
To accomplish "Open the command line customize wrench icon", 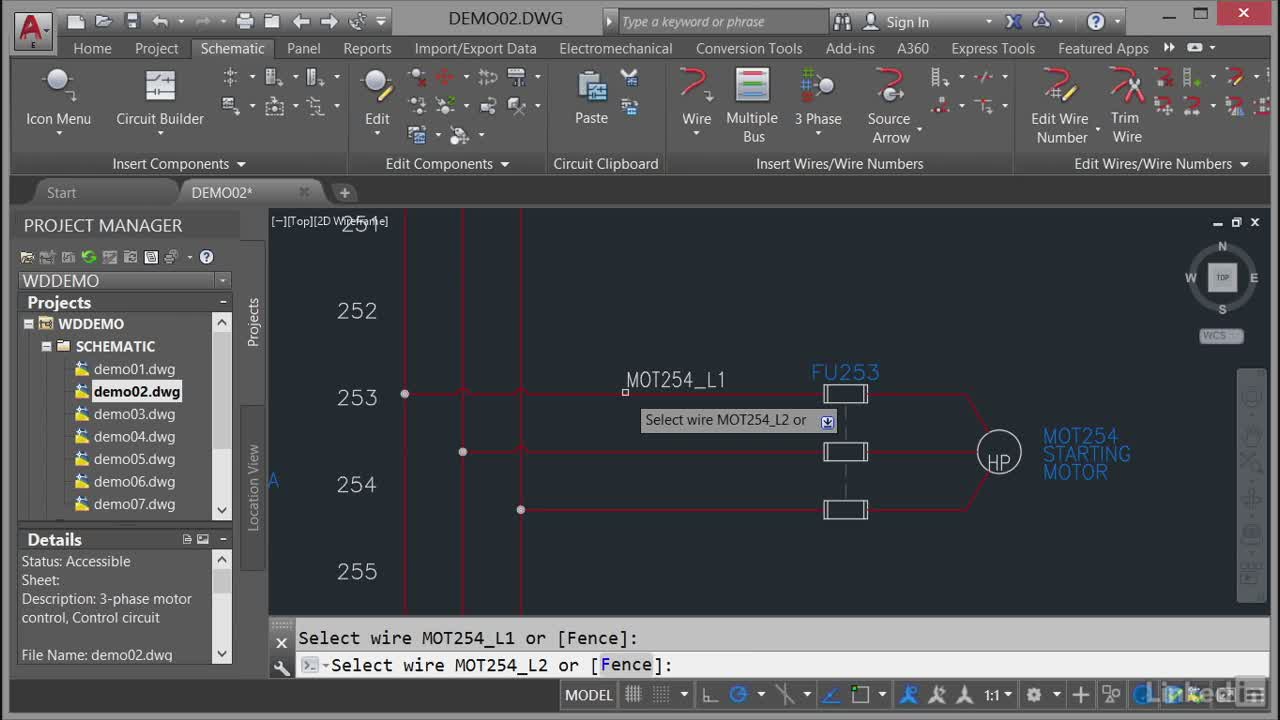I will click(282, 666).
